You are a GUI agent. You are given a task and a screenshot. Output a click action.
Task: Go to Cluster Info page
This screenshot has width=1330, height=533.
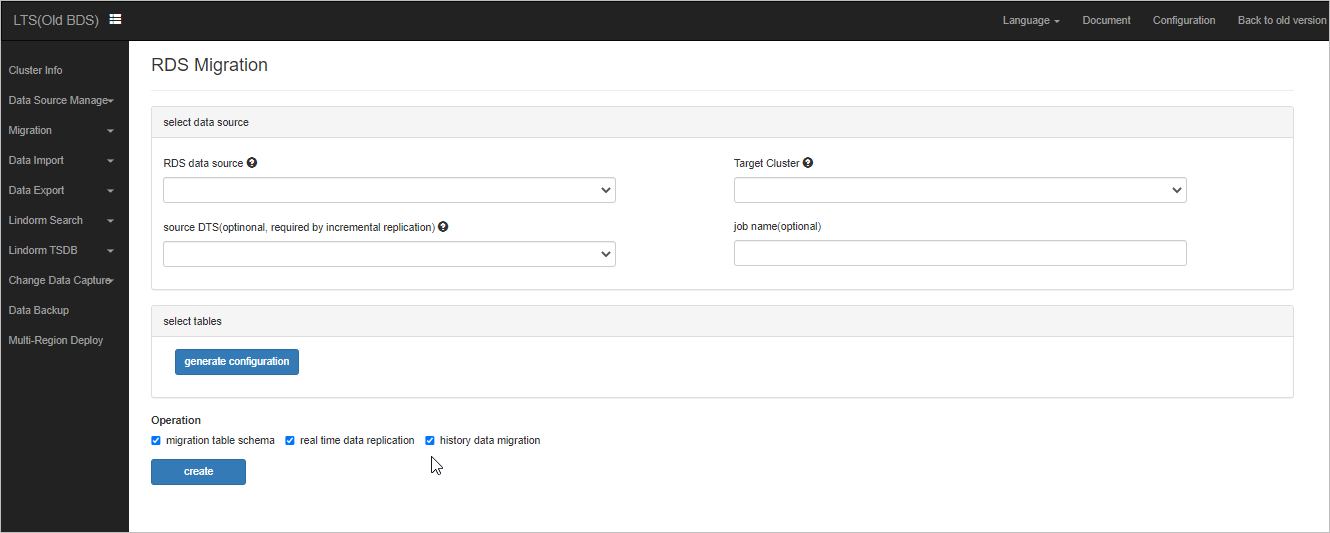click(x=35, y=70)
